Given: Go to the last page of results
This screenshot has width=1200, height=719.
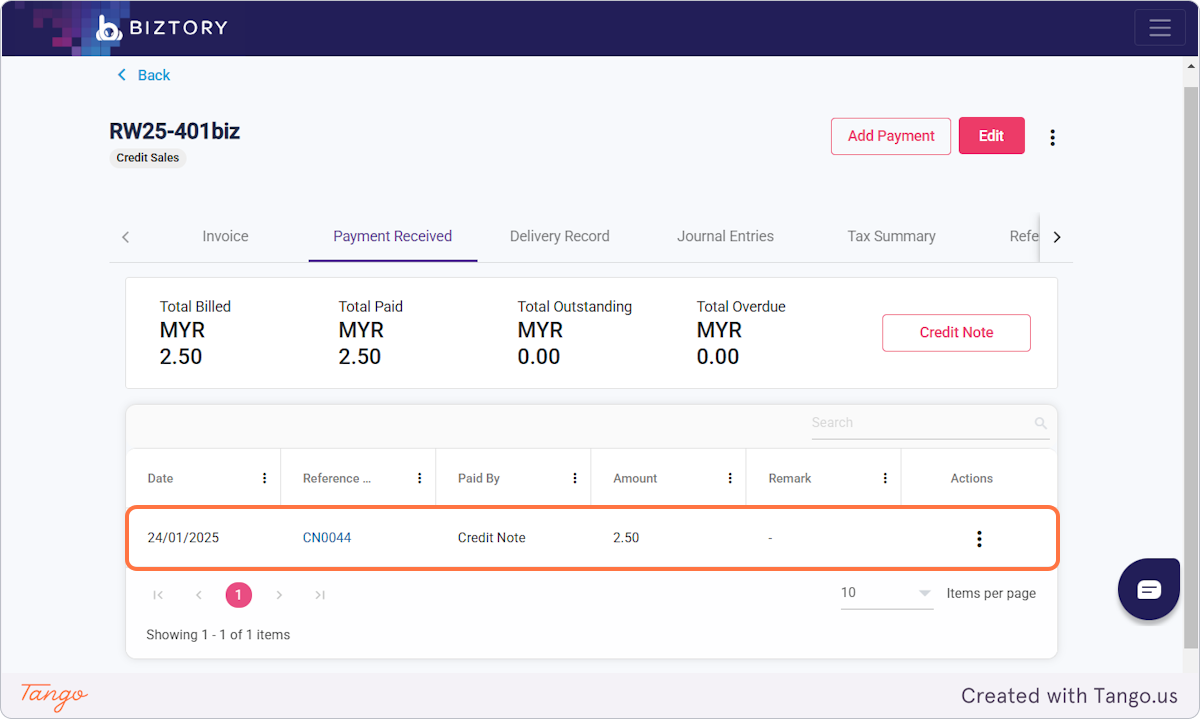Looking at the screenshot, I should coord(320,595).
